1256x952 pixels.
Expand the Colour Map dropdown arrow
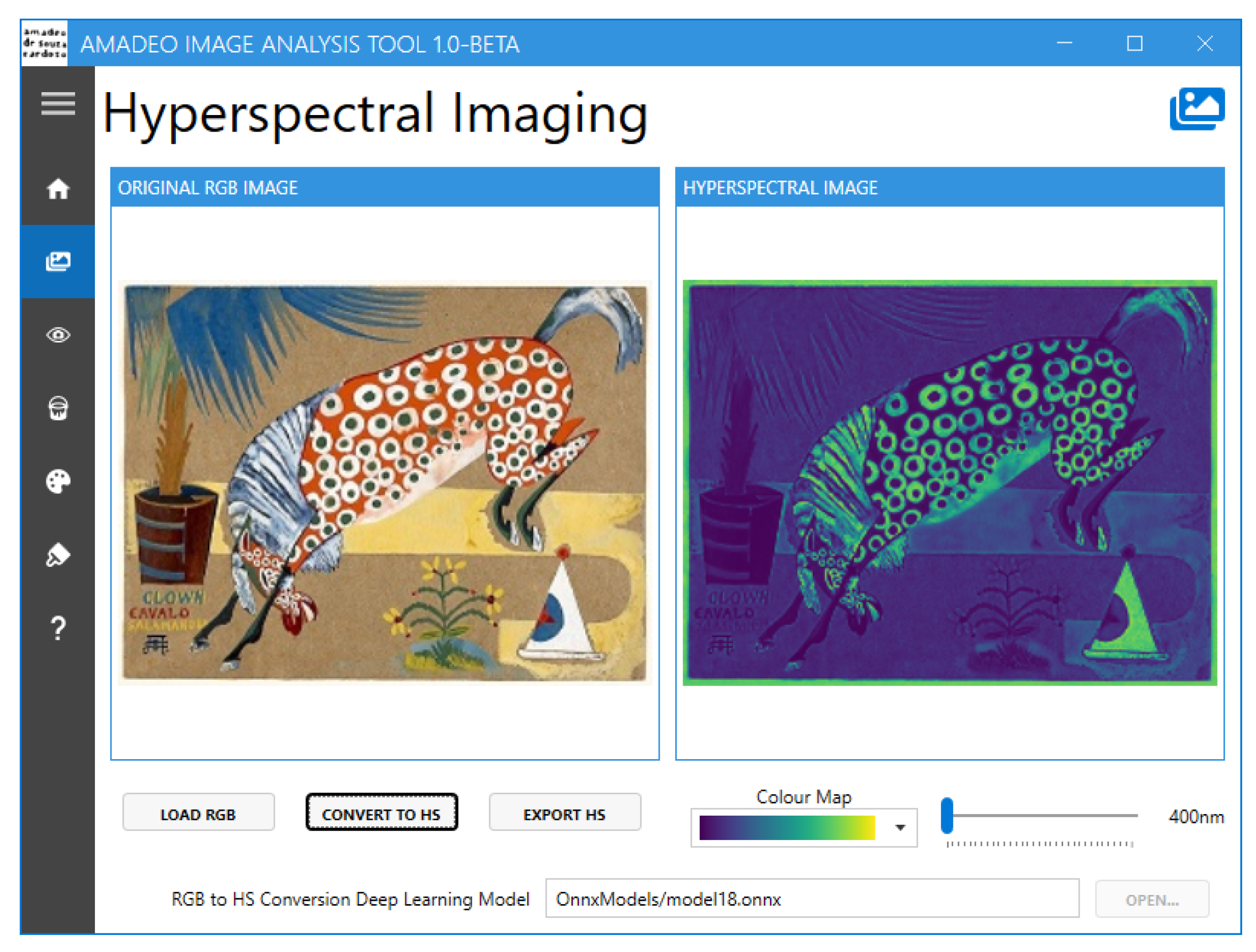(x=900, y=828)
